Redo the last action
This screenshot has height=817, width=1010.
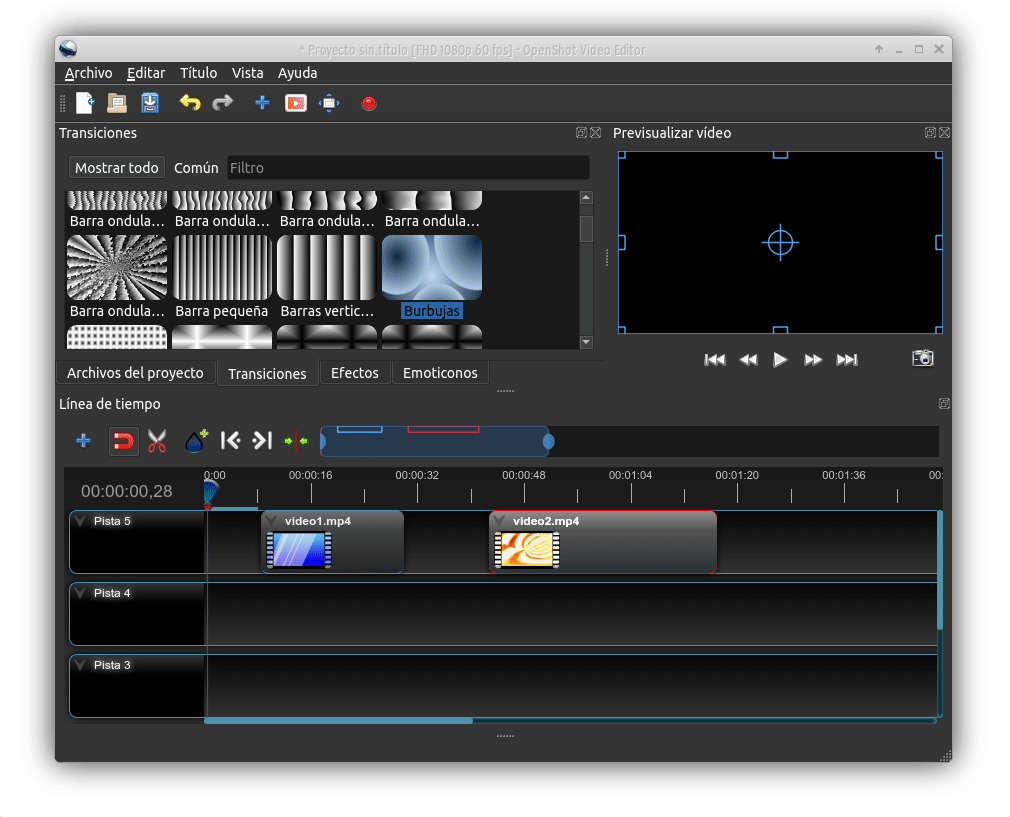click(222, 103)
